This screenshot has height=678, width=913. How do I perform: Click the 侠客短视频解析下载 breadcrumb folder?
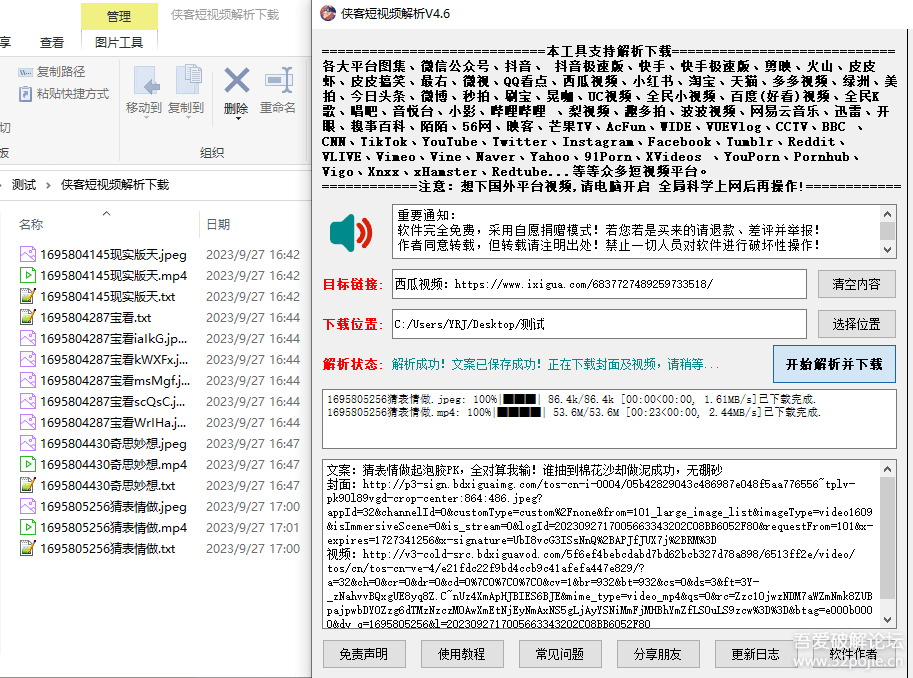115,185
